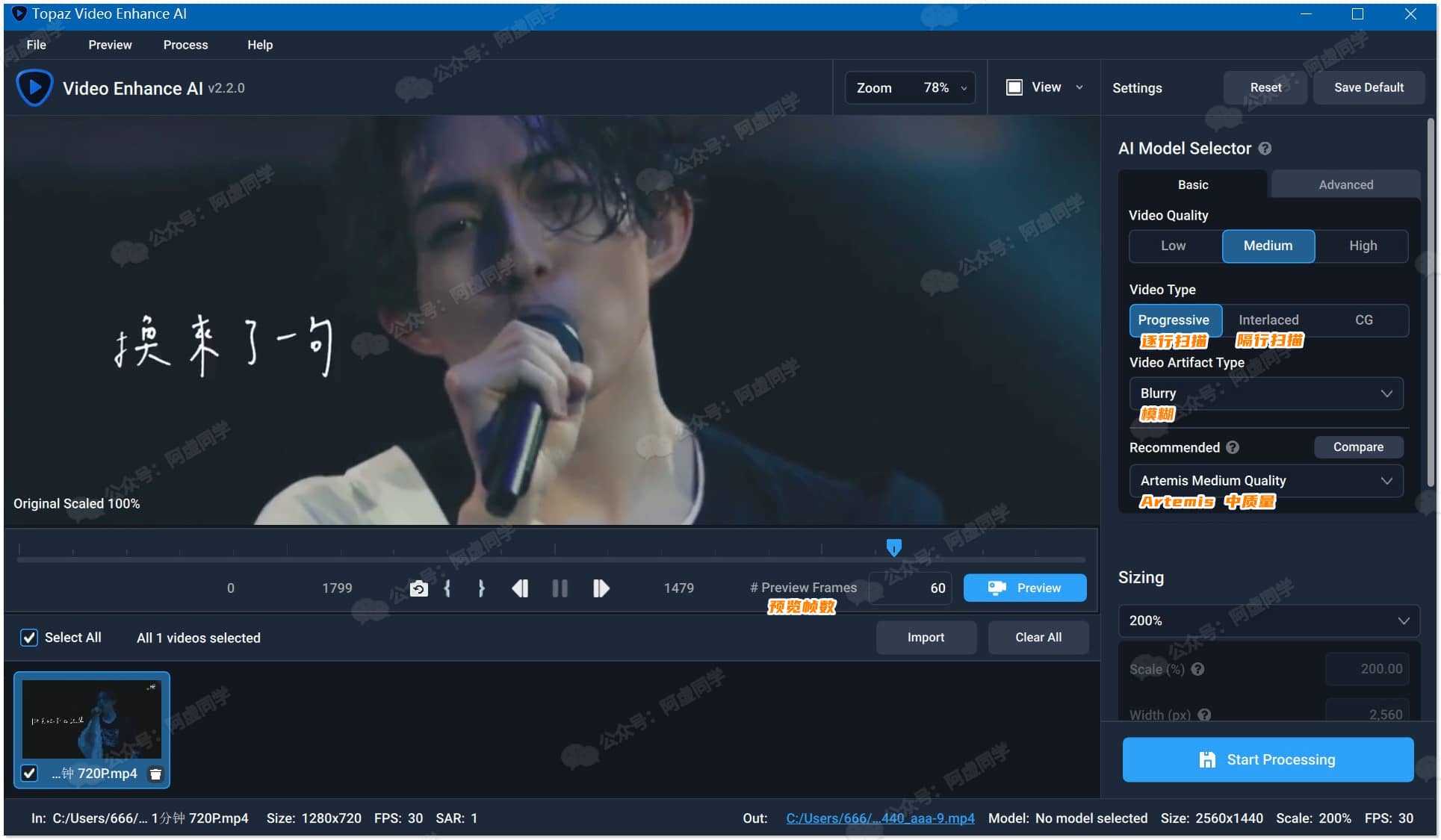
Task: Click the pause/play toggle icon
Action: [559, 588]
